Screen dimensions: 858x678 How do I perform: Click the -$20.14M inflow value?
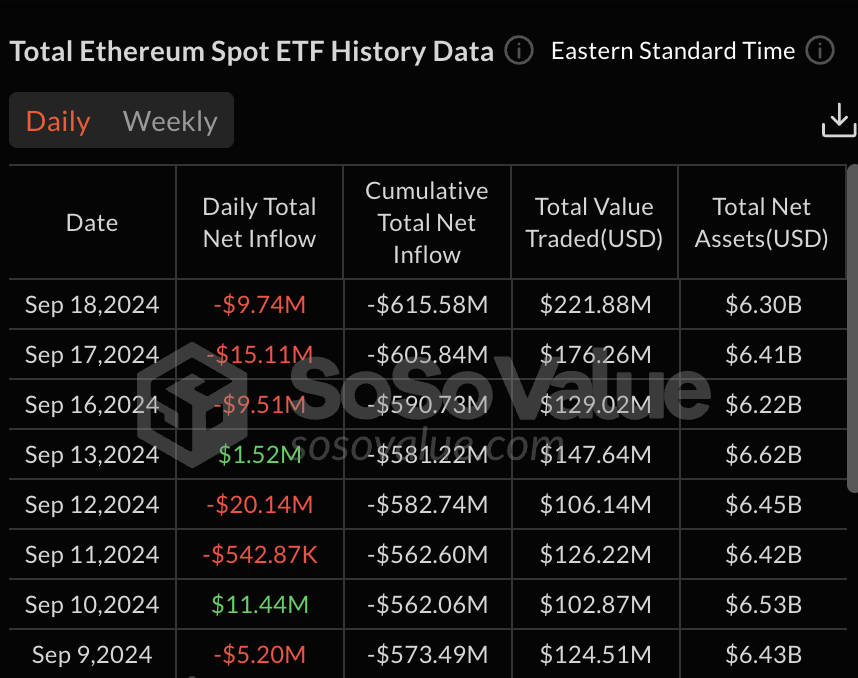259,505
